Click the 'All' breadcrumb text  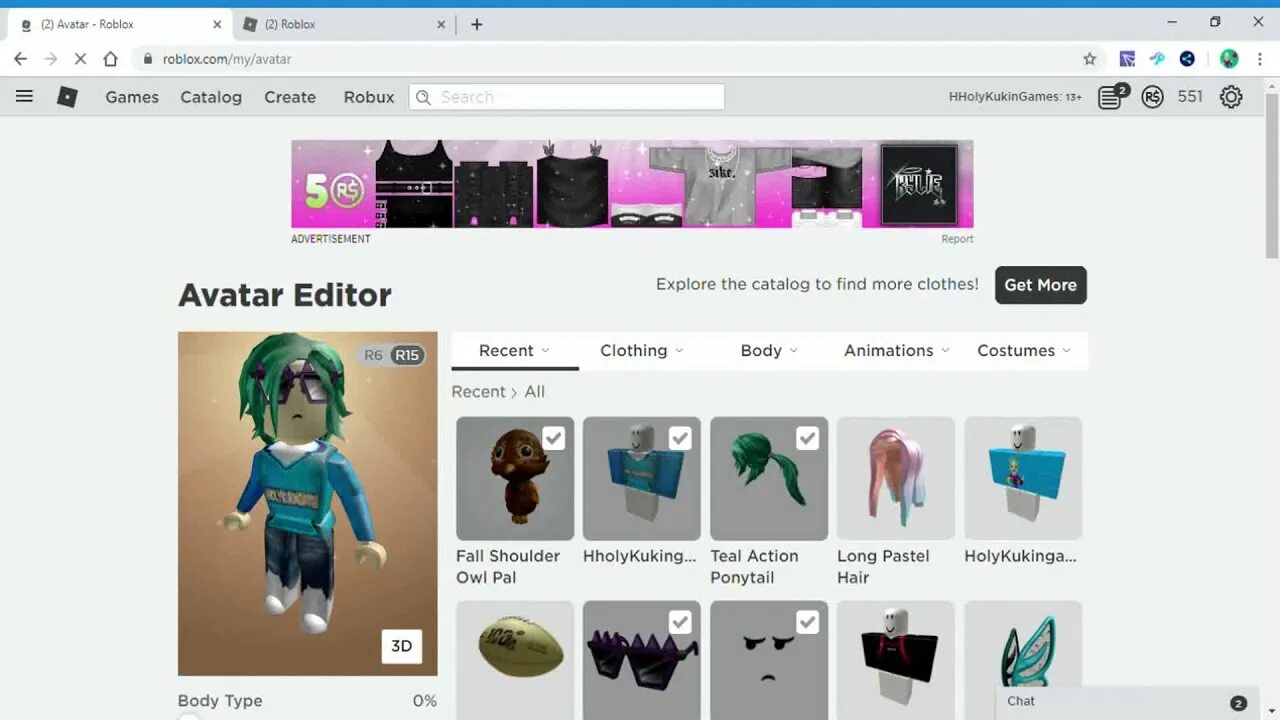[x=534, y=392]
